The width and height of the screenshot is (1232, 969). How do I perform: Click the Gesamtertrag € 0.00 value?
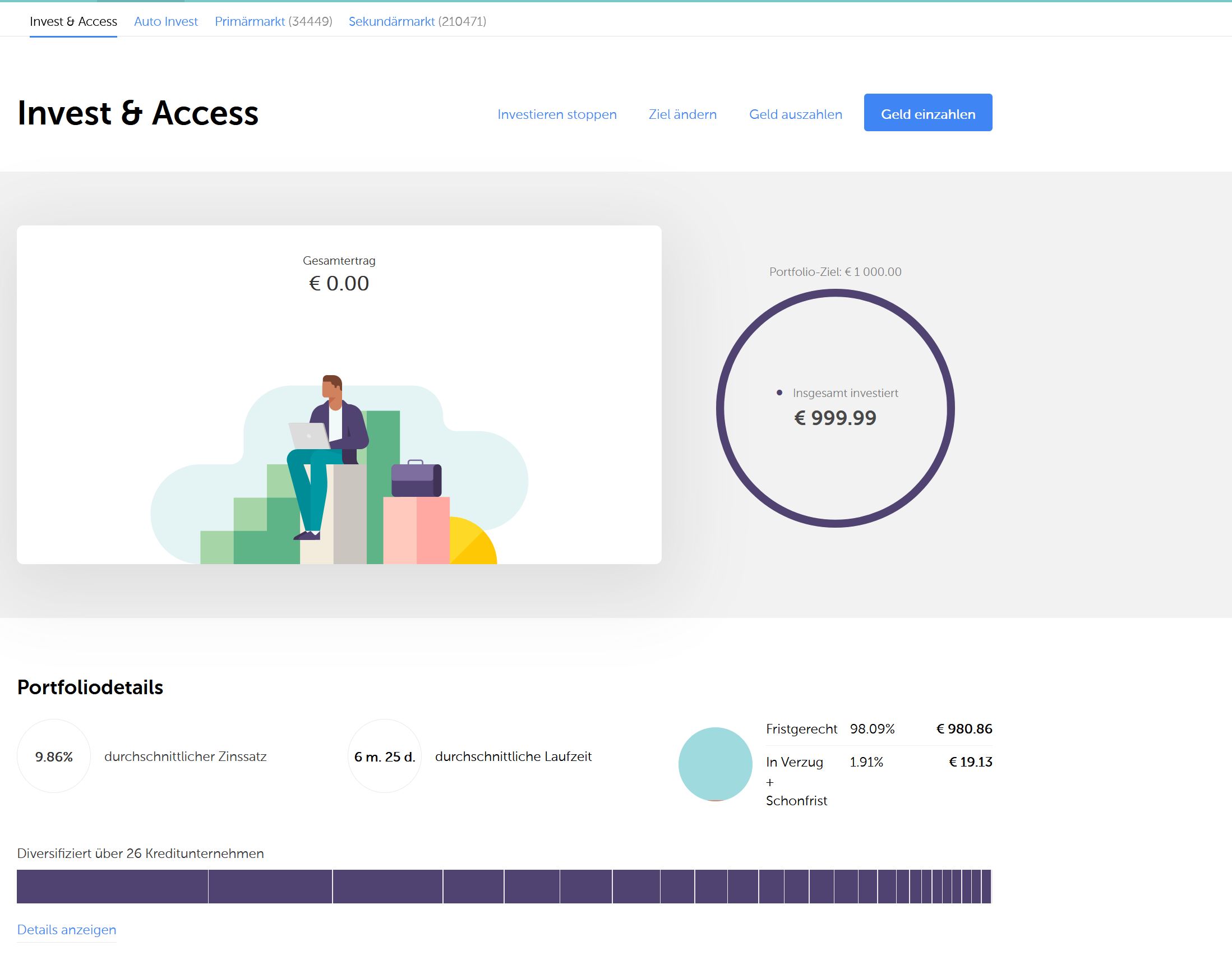point(339,283)
